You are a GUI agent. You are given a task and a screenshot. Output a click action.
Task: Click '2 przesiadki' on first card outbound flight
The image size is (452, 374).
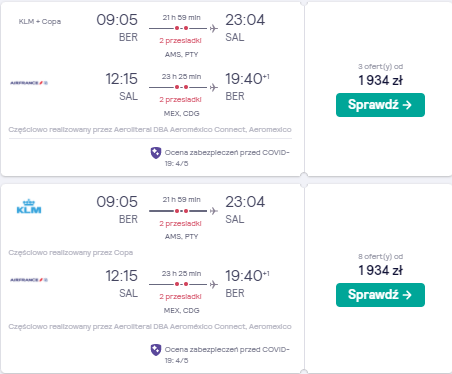(x=180, y=41)
